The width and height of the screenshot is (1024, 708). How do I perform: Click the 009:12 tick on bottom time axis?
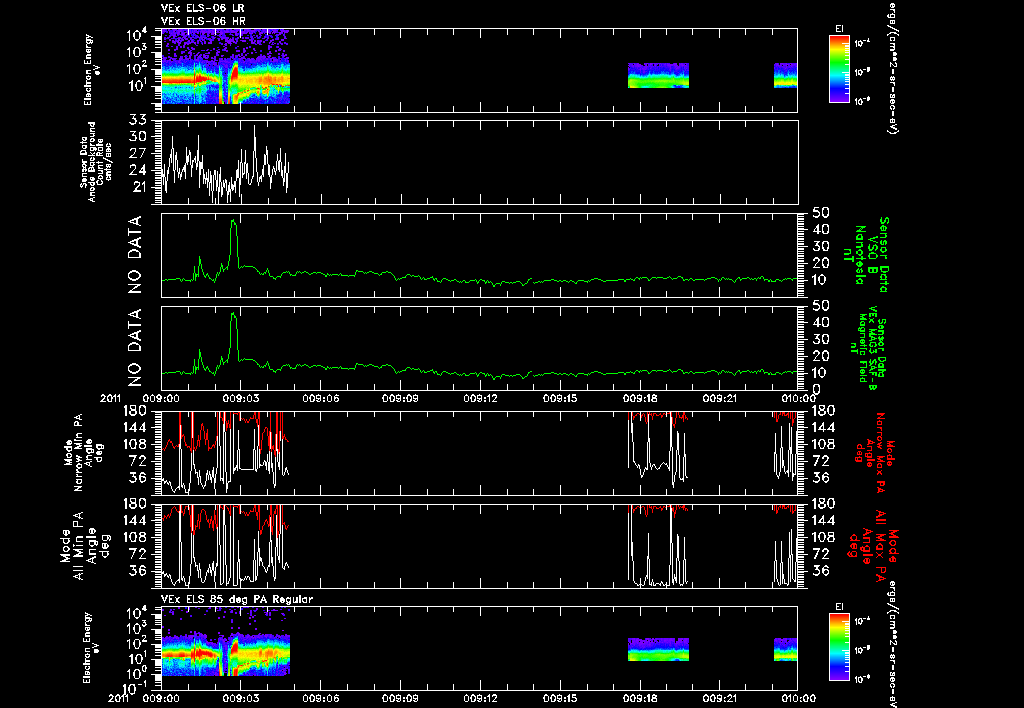(x=481, y=698)
